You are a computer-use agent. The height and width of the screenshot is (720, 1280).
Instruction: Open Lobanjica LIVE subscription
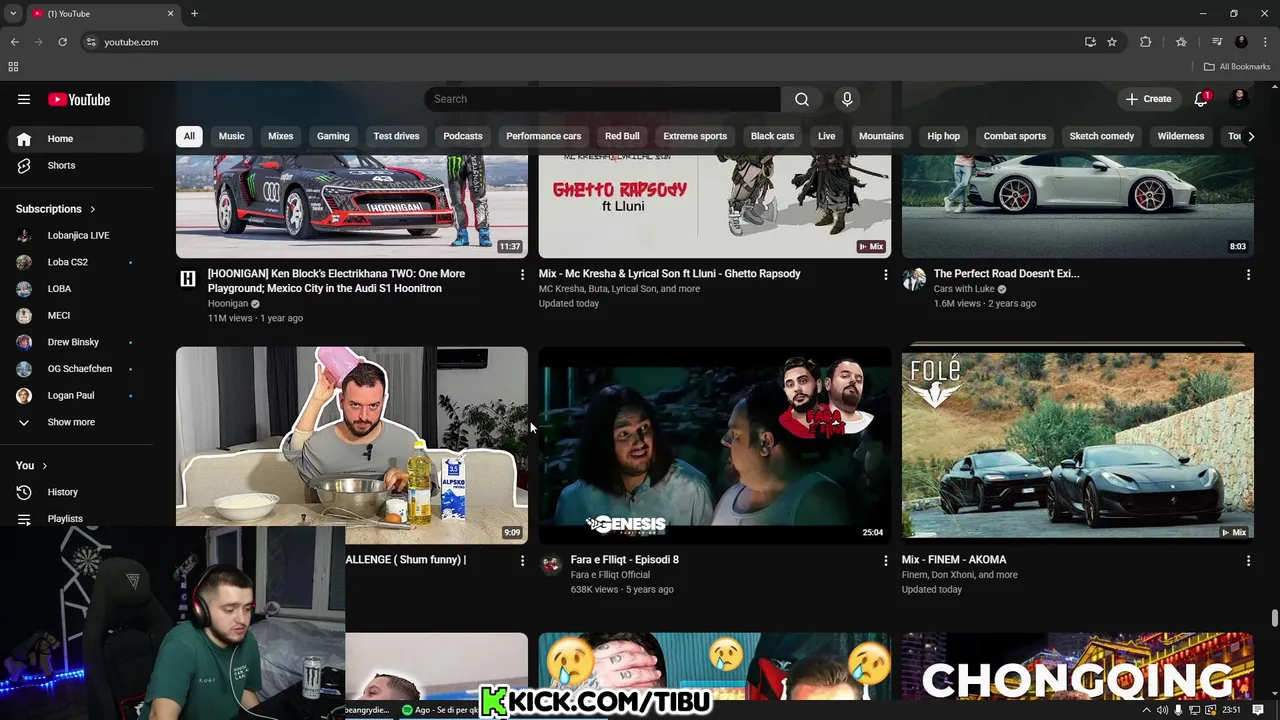point(76,235)
